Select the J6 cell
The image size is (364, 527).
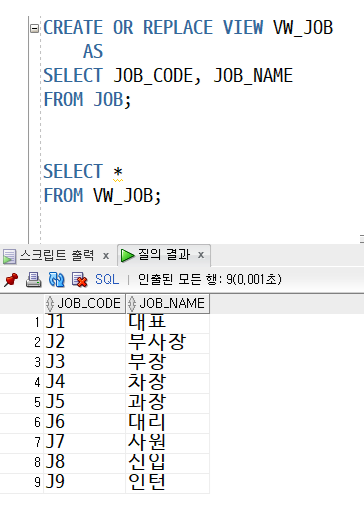[x=84, y=422]
